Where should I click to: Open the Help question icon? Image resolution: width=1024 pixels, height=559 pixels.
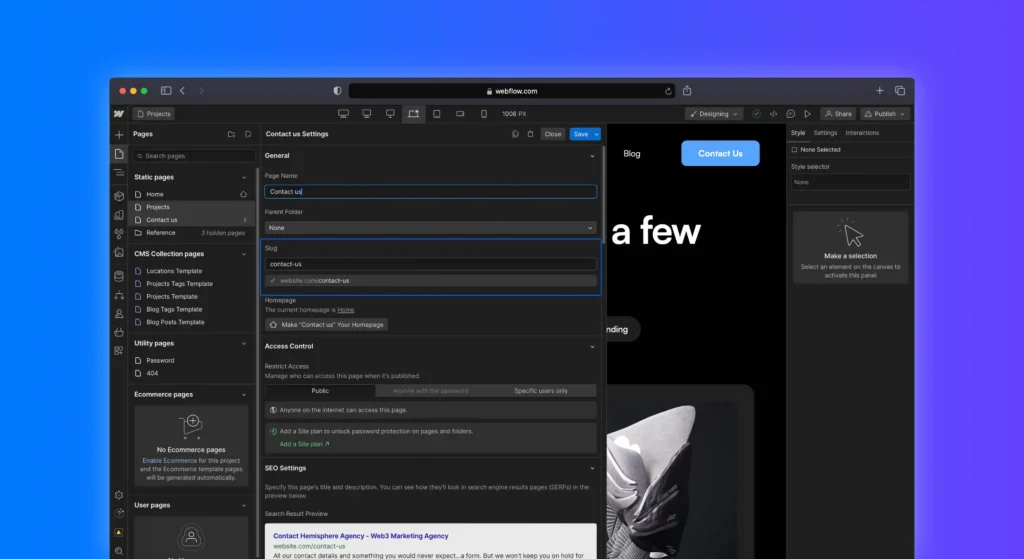point(119,513)
